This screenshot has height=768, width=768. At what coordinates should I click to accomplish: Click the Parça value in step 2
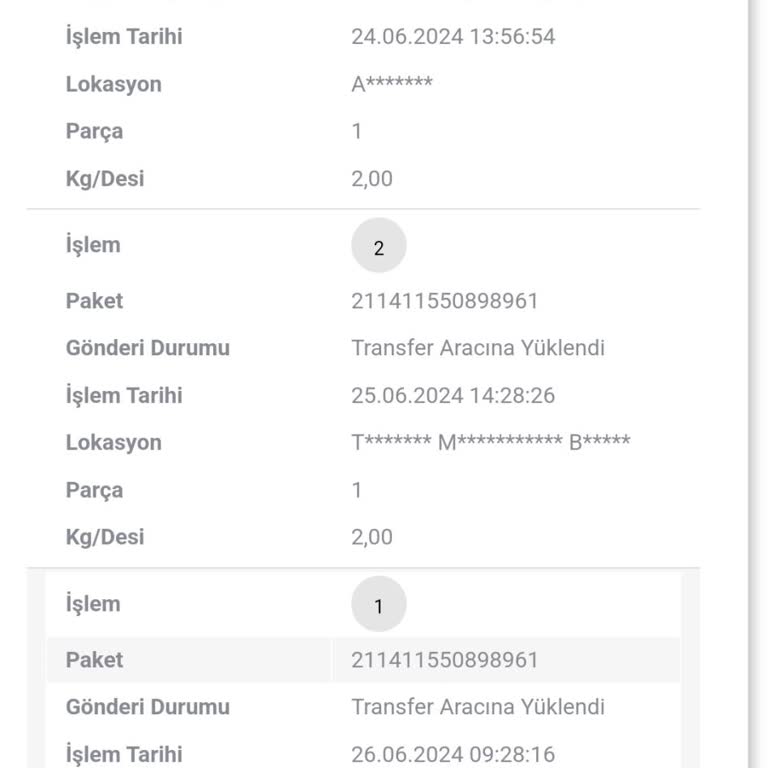[357, 490]
